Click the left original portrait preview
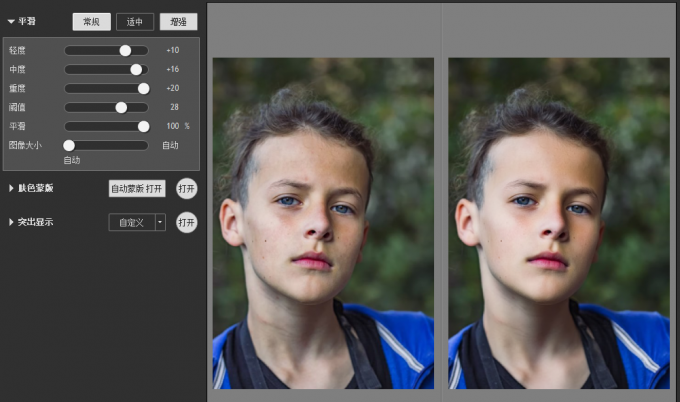The image size is (680, 402). (x=323, y=222)
